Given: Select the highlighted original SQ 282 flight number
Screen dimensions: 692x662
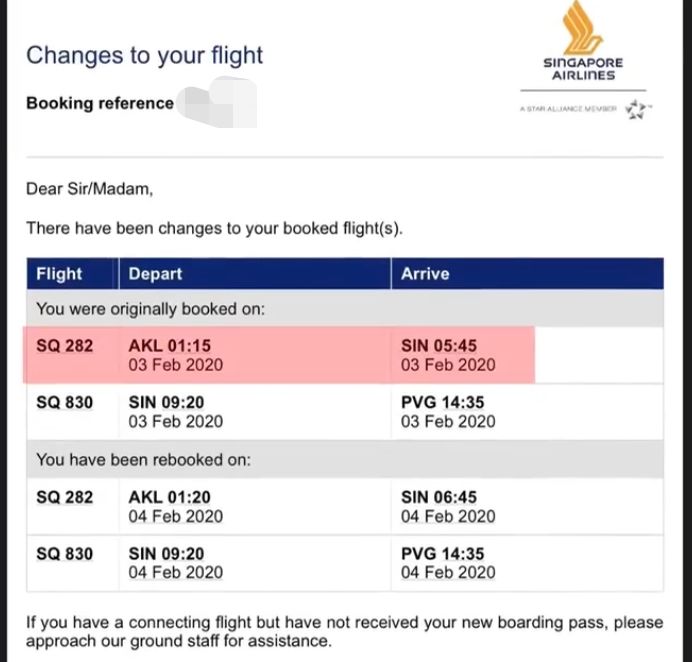Looking at the screenshot, I should point(64,346).
